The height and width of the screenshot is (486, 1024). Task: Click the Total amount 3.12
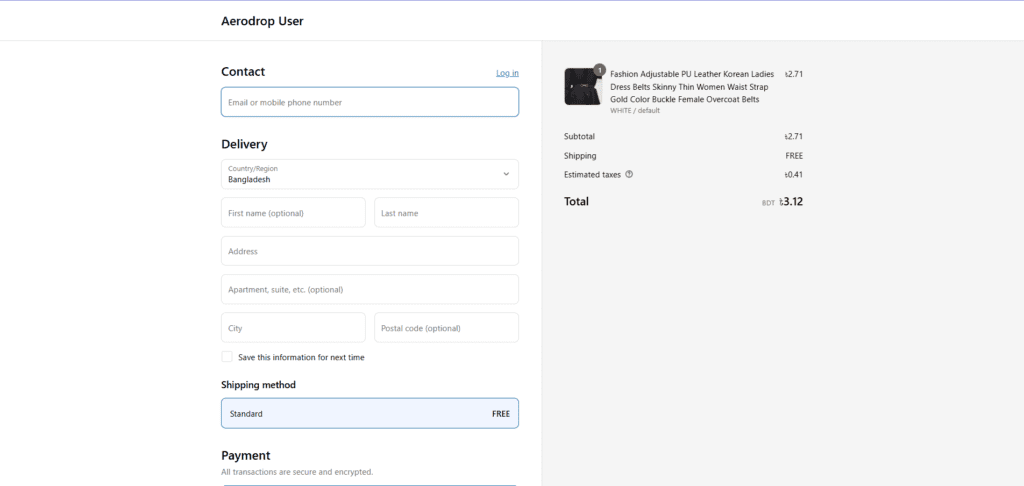click(x=791, y=201)
